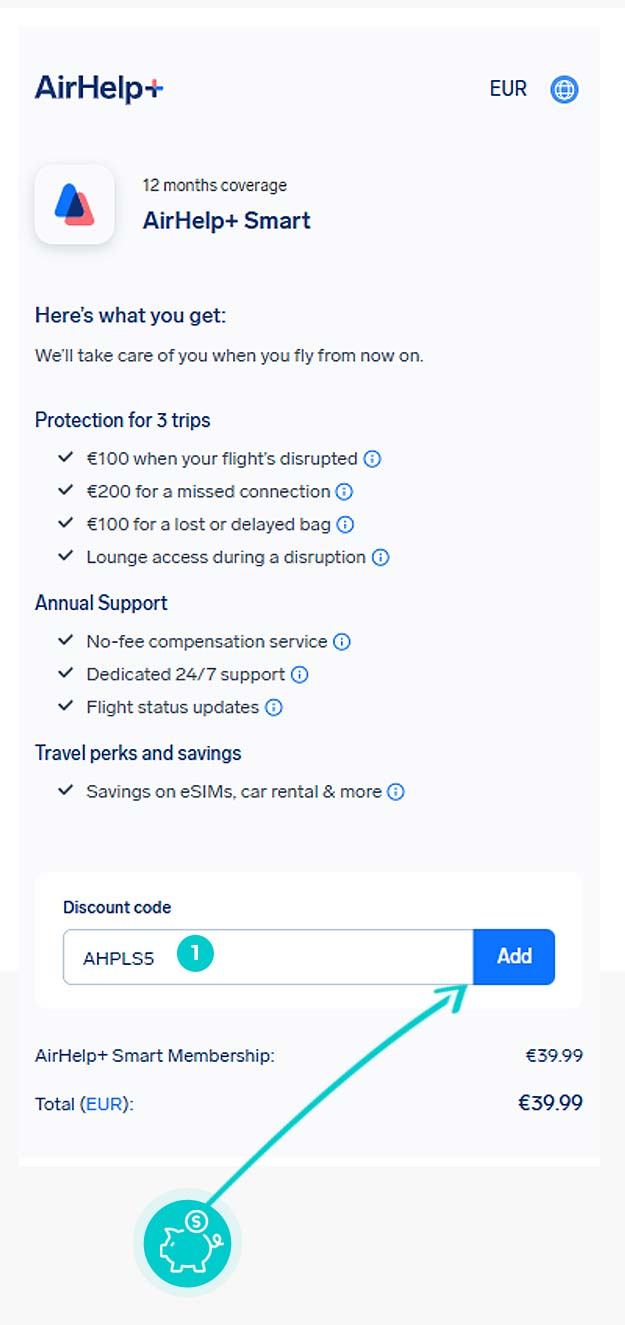Click the lounge access checkmark
Screen dimensions: 625x1325
tap(66, 556)
